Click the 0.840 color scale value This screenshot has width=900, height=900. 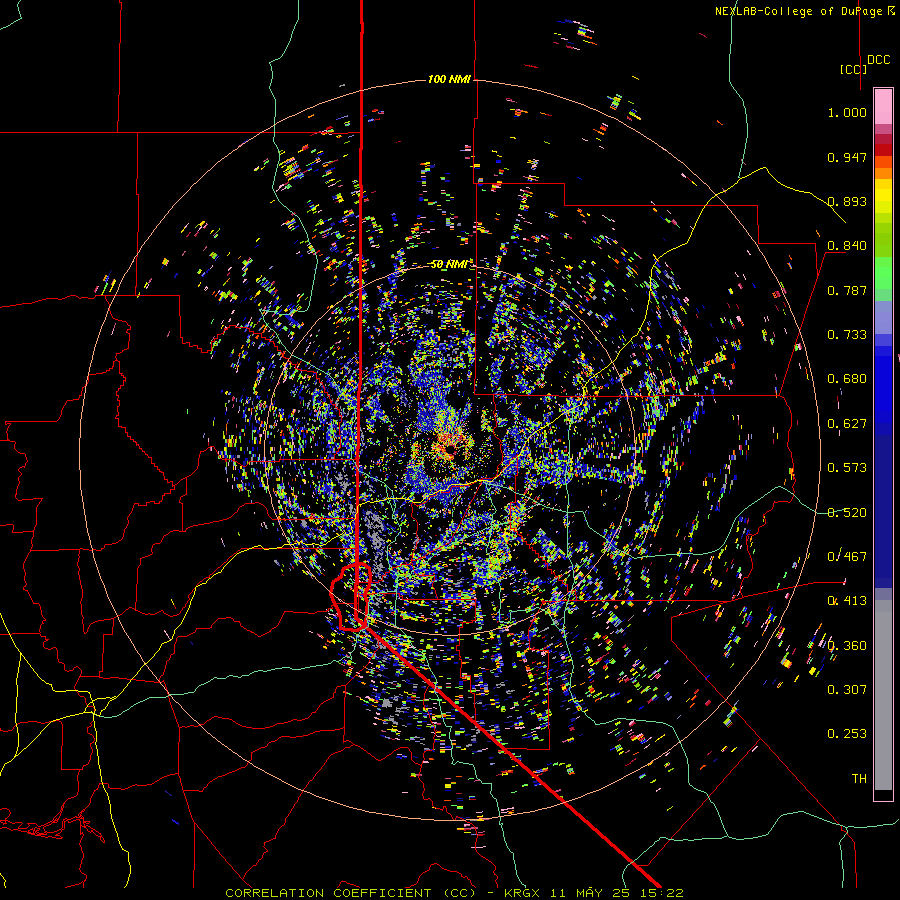847,246
